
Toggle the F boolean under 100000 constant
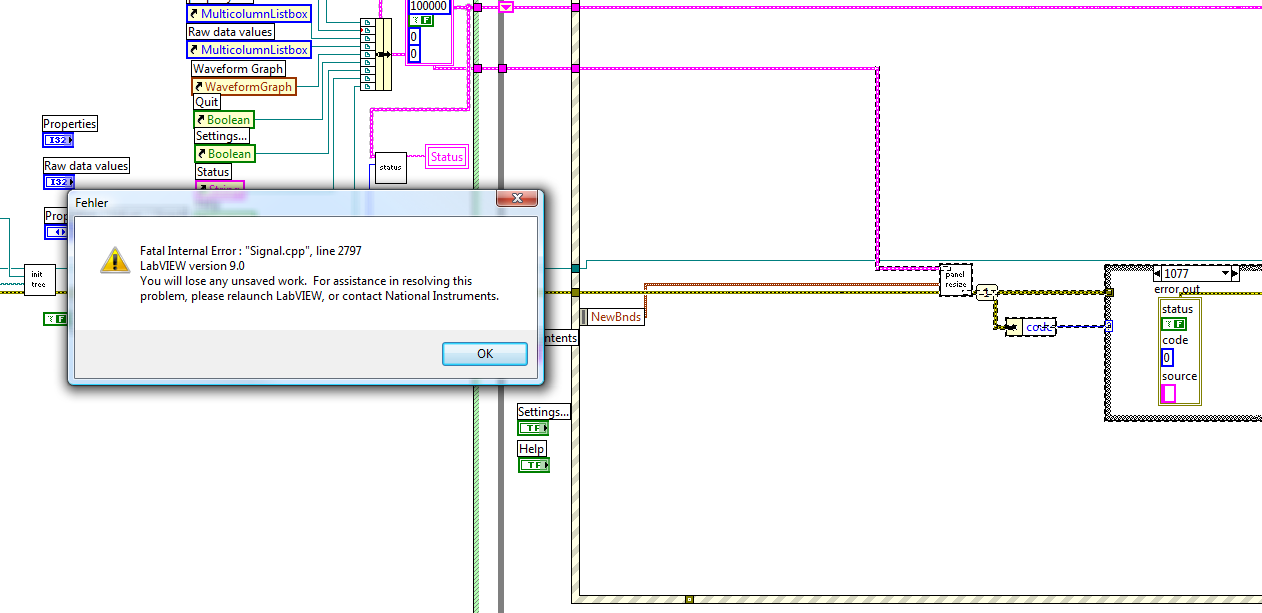coord(419,20)
